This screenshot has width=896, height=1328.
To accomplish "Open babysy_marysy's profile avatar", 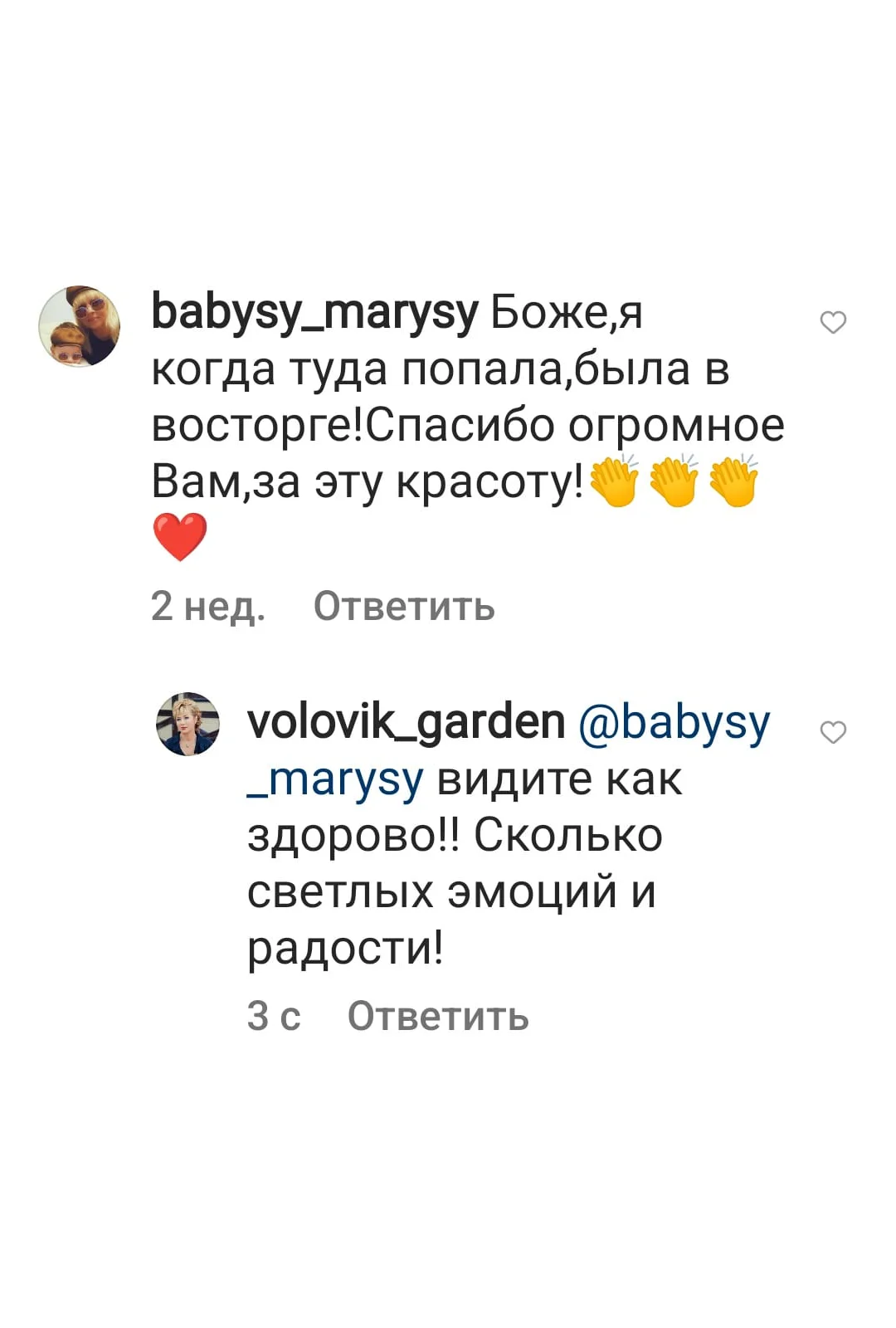I will 80,326.
